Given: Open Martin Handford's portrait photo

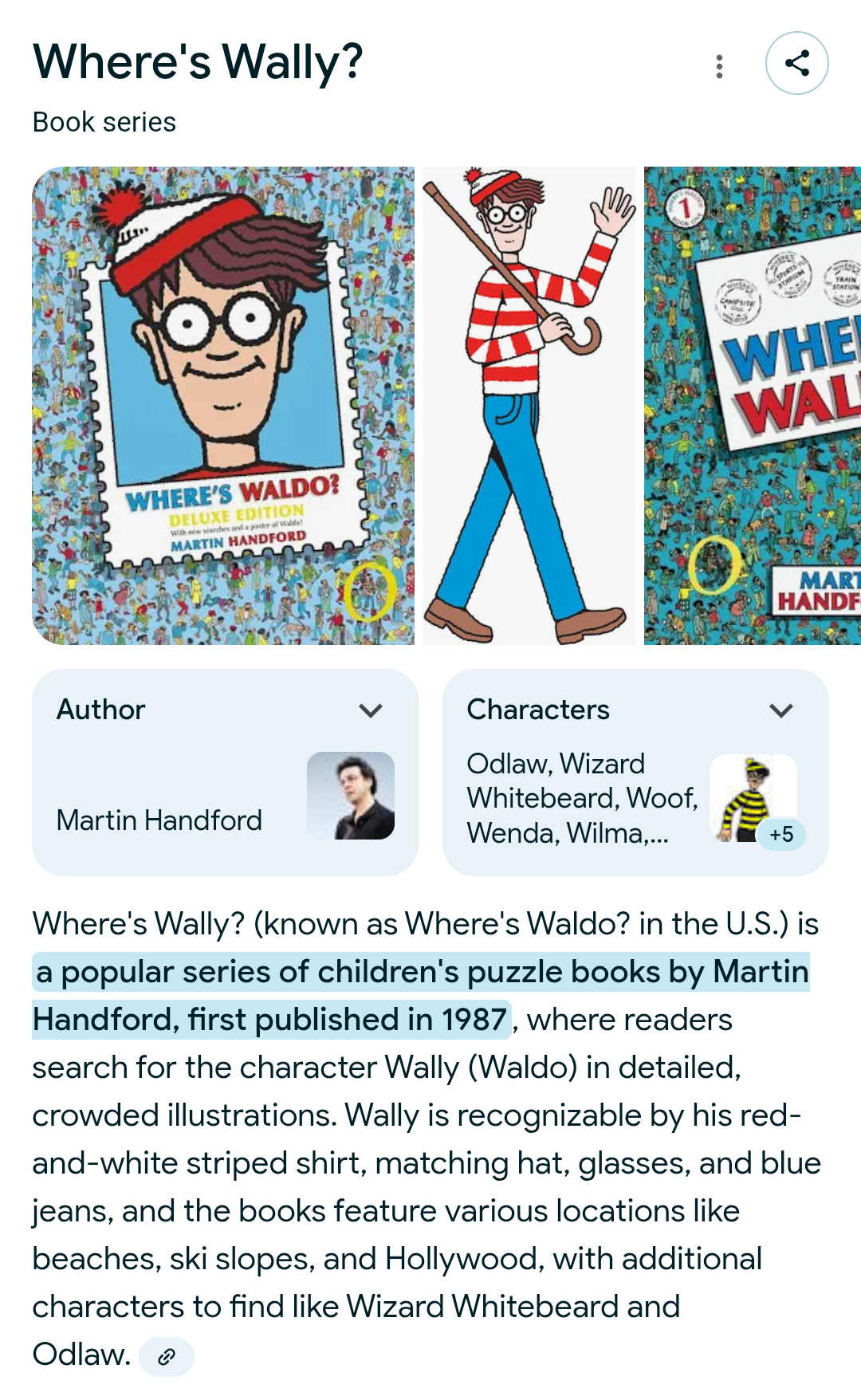Looking at the screenshot, I should (x=351, y=796).
